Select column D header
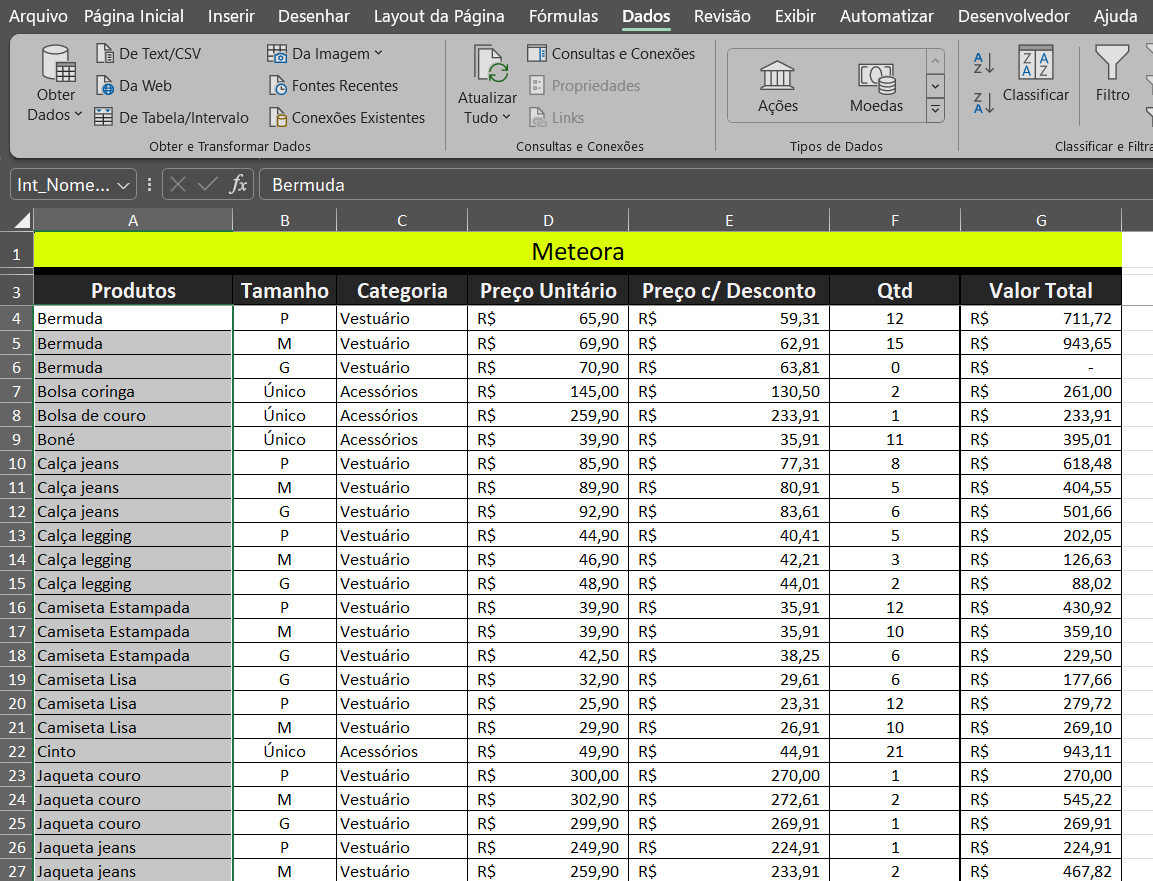Viewport: 1153px width, 881px height. (x=548, y=220)
